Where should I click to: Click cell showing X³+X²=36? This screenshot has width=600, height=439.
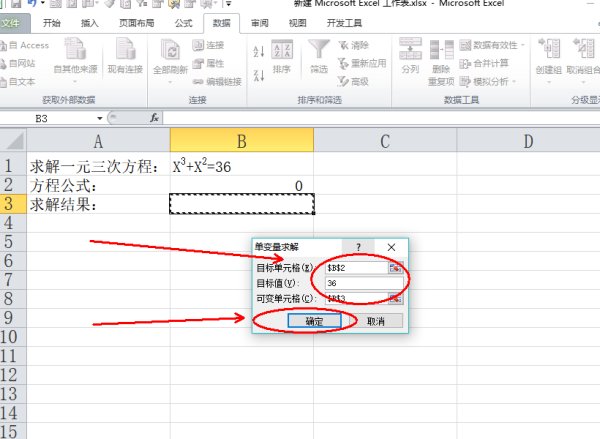tap(242, 166)
